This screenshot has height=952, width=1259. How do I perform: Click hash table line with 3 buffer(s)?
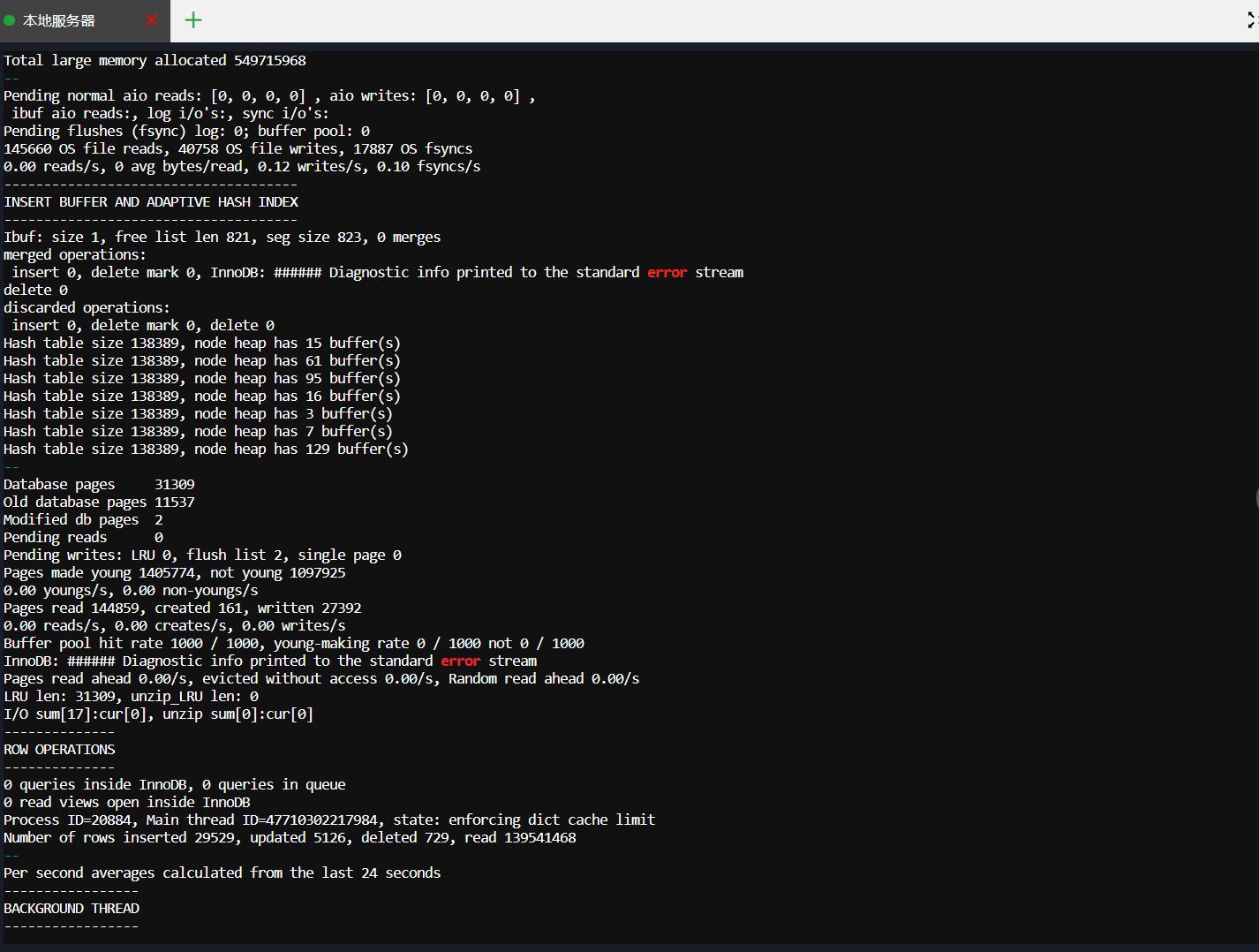coord(198,413)
